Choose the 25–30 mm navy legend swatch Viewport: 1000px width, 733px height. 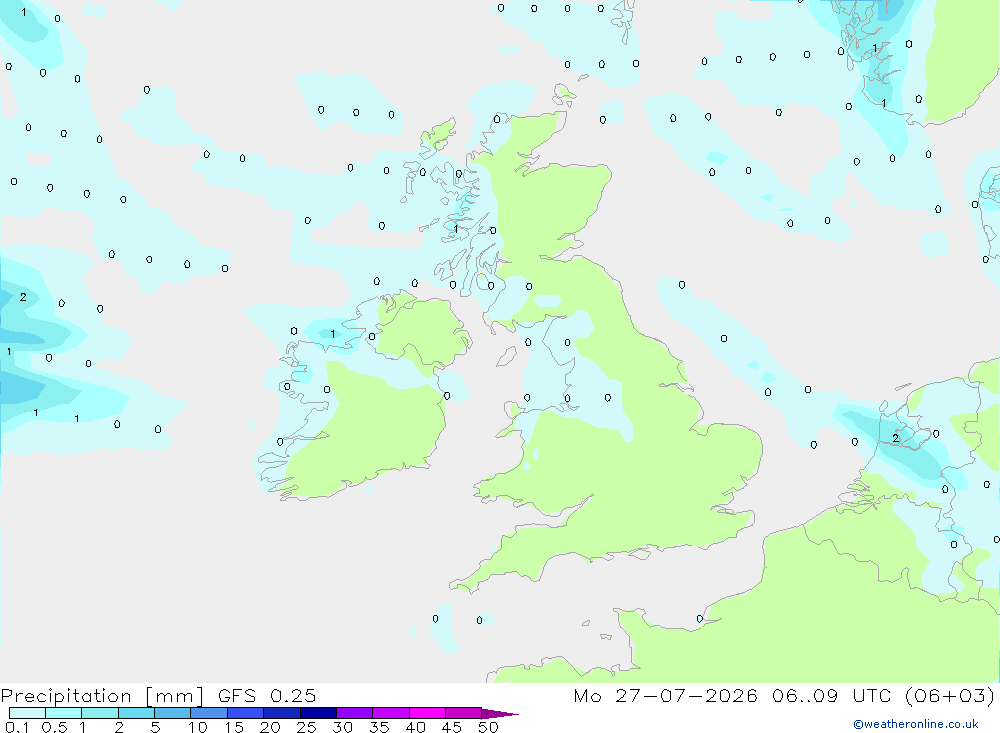318,713
